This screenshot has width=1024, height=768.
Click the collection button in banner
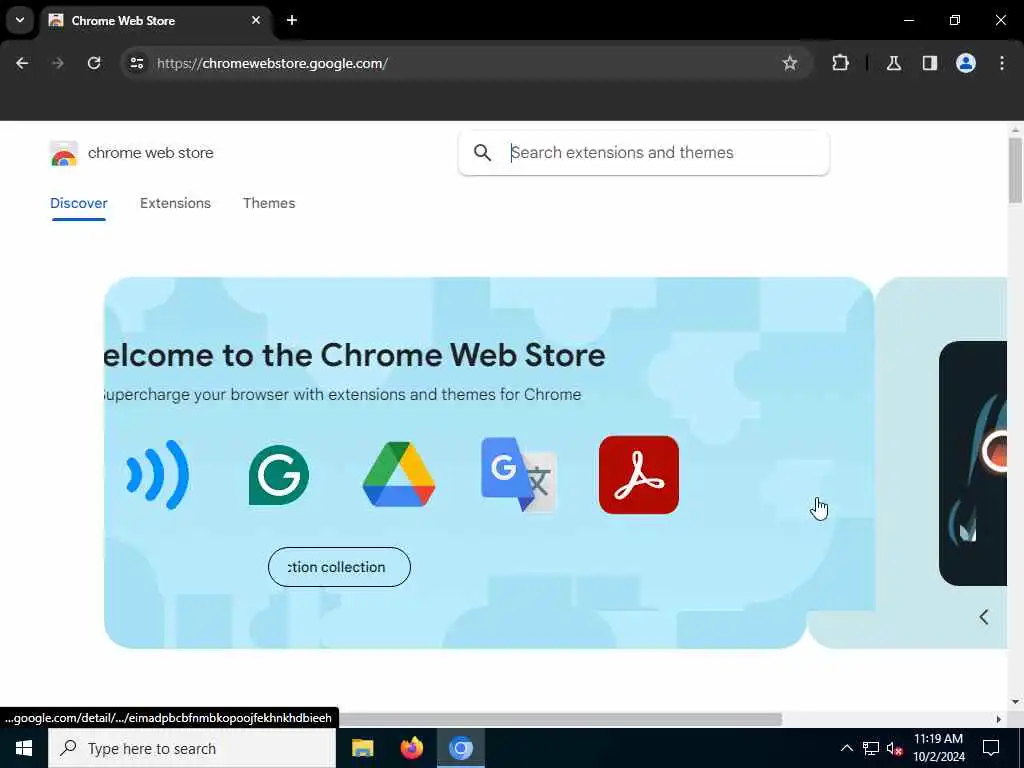pyautogui.click(x=340, y=567)
